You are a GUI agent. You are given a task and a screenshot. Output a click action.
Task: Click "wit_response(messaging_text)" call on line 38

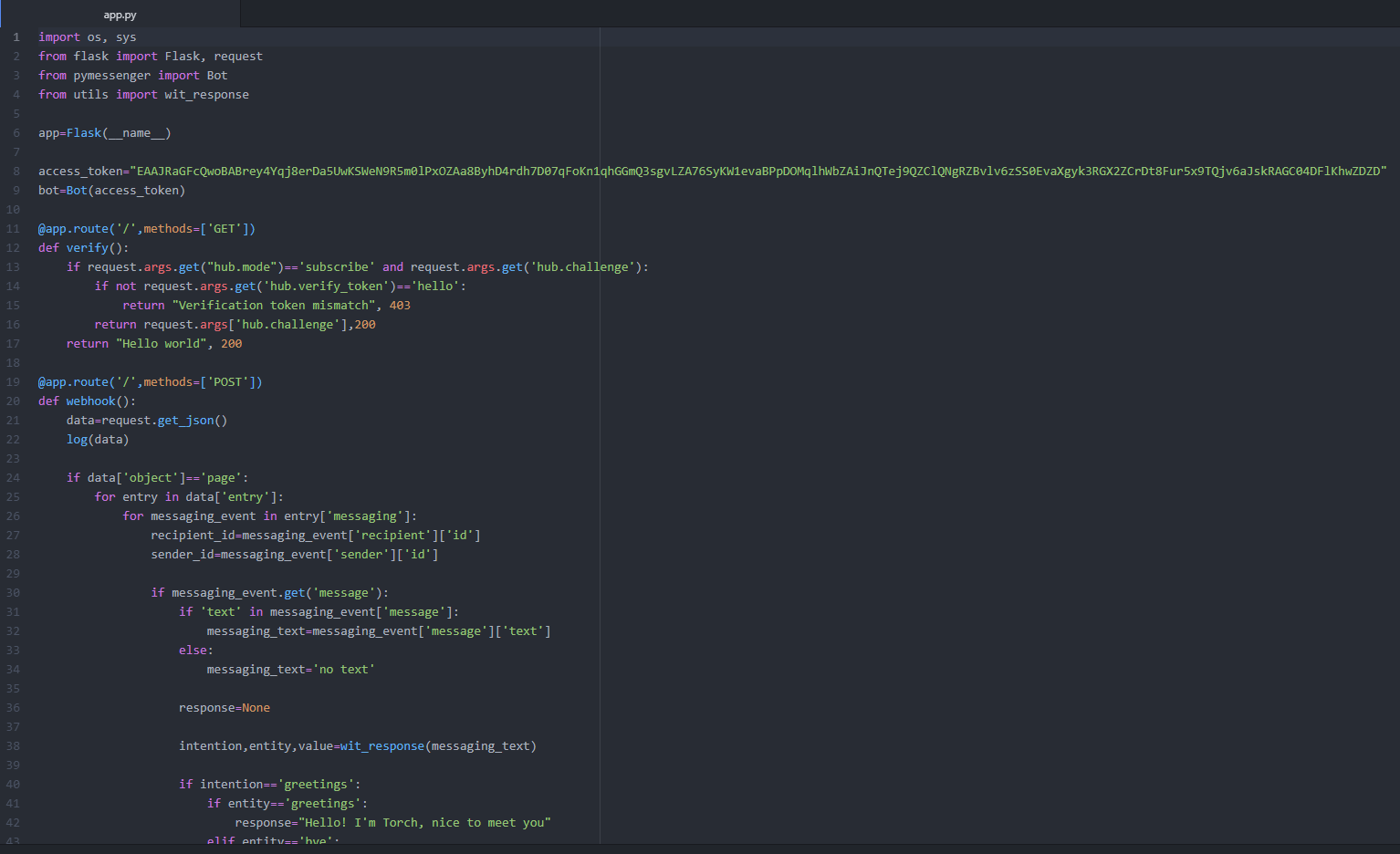click(x=439, y=746)
